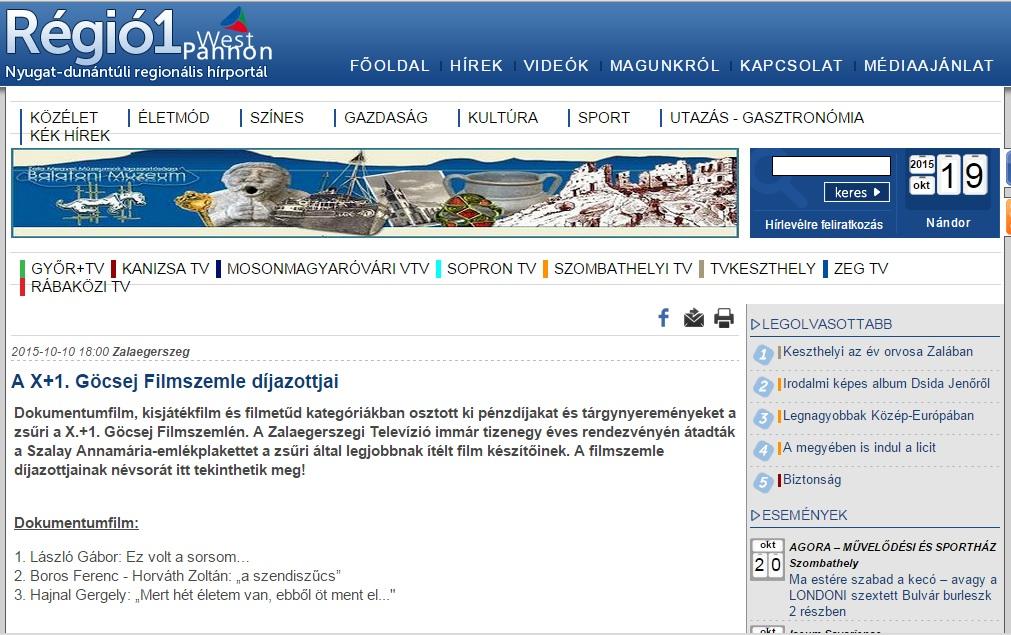The image size is (1011, 635).
Task: Select the SPORT category
Action: click(604, 118)
